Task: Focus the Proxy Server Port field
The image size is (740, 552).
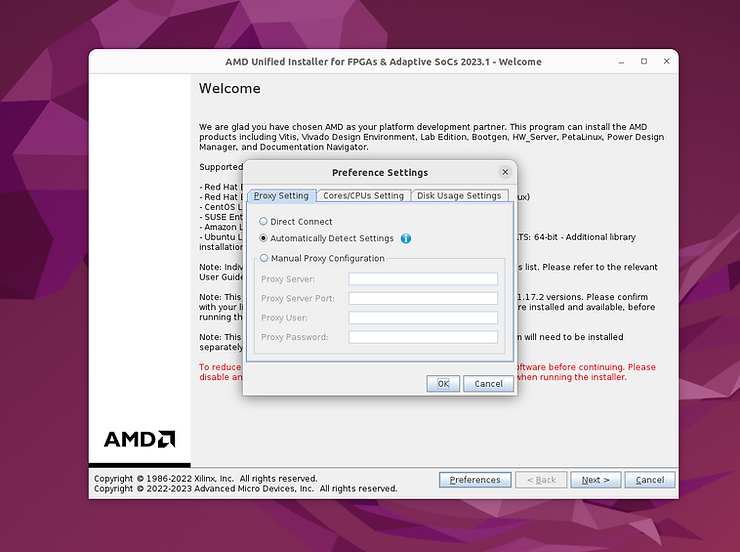Action: [x=423, y=298]
